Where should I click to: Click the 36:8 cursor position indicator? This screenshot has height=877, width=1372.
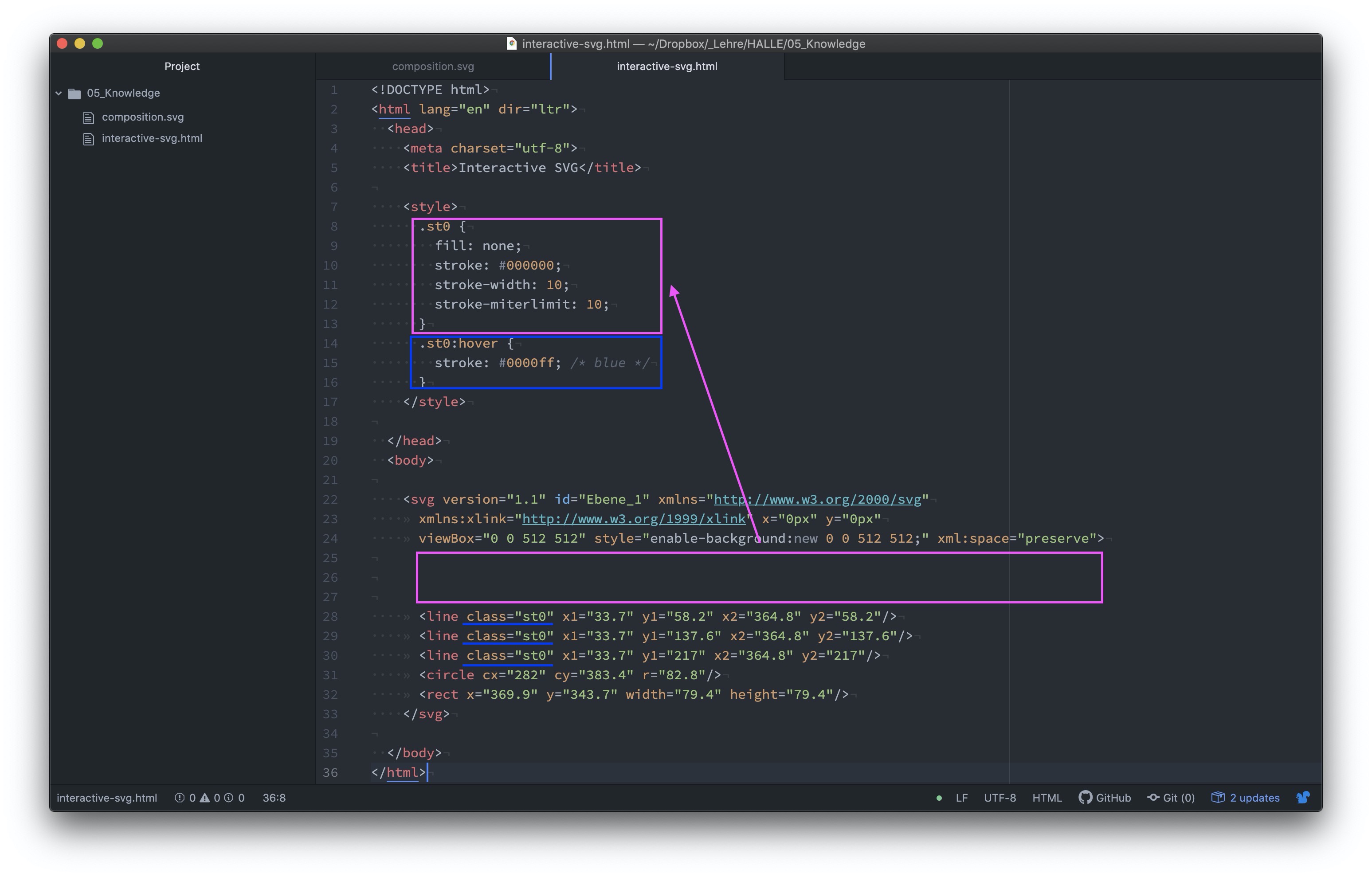point(274,798)
